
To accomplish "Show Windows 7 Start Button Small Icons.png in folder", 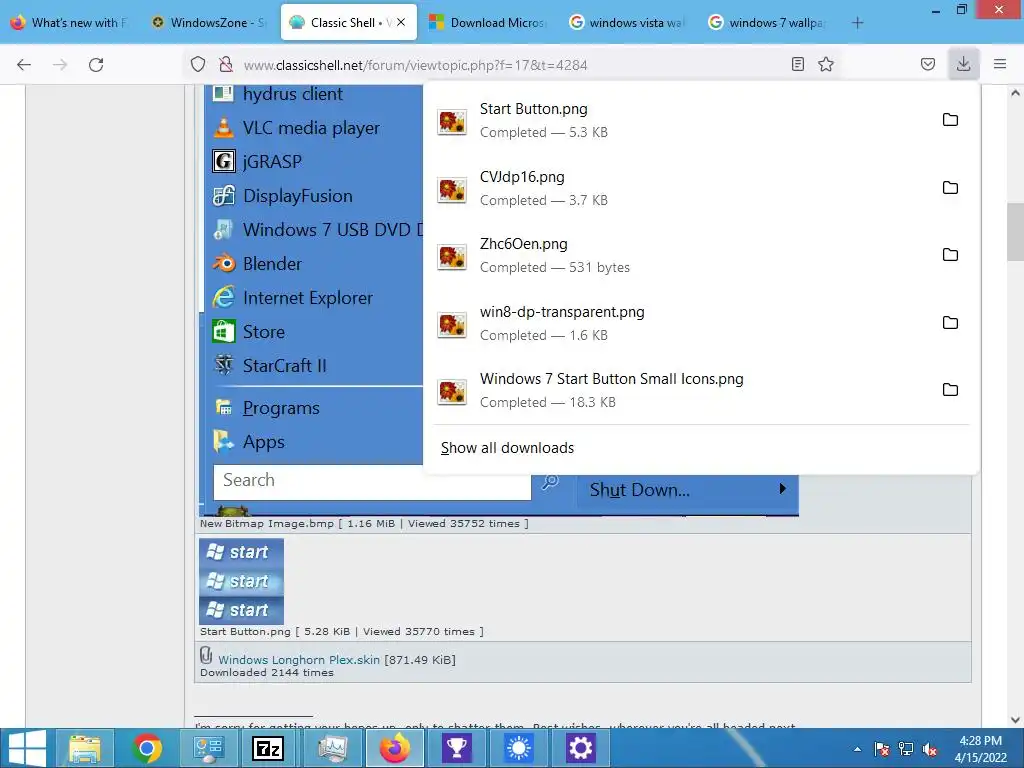I will (x=950, y=390).
